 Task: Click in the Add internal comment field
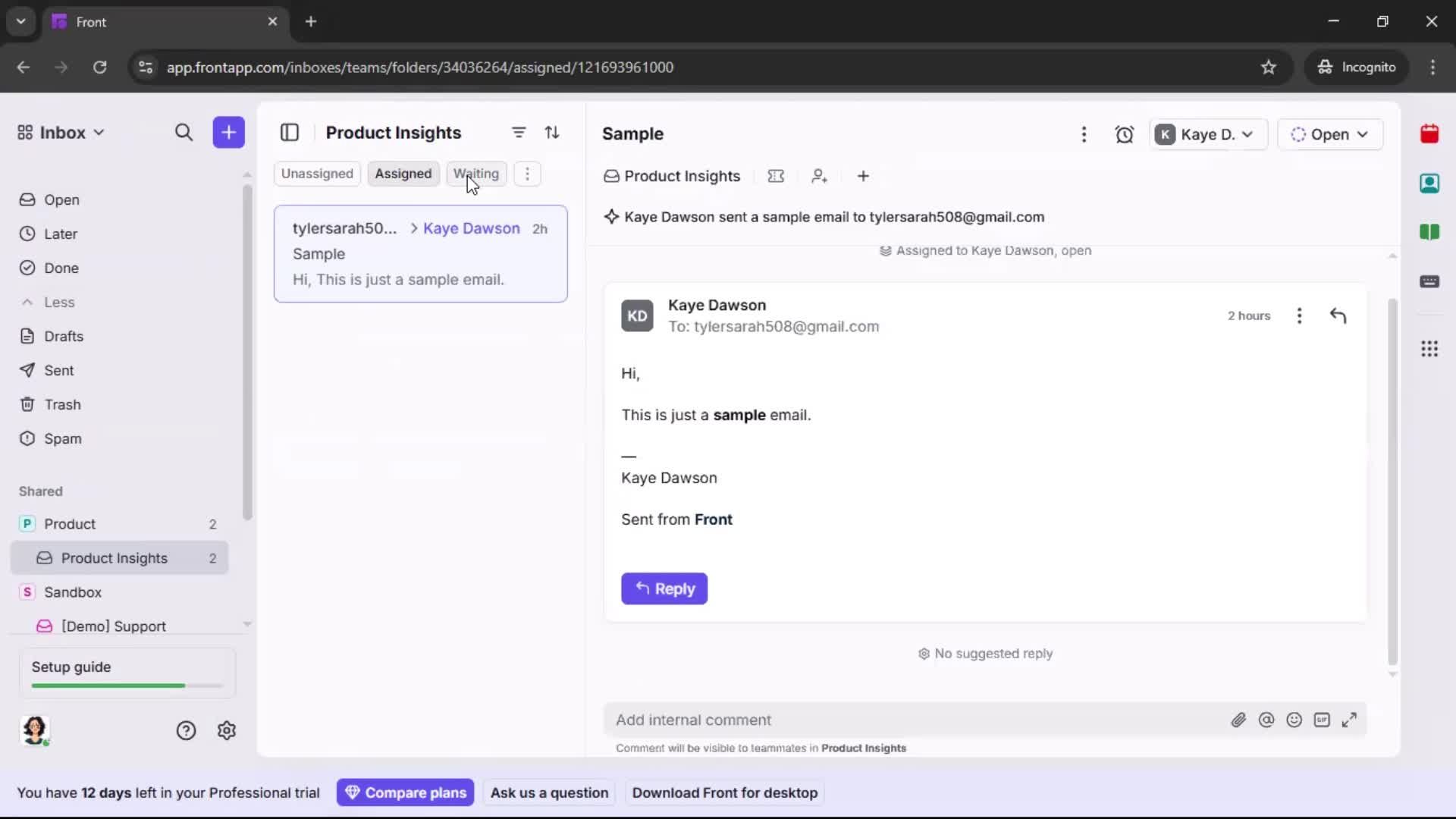(x=834, y=720)
